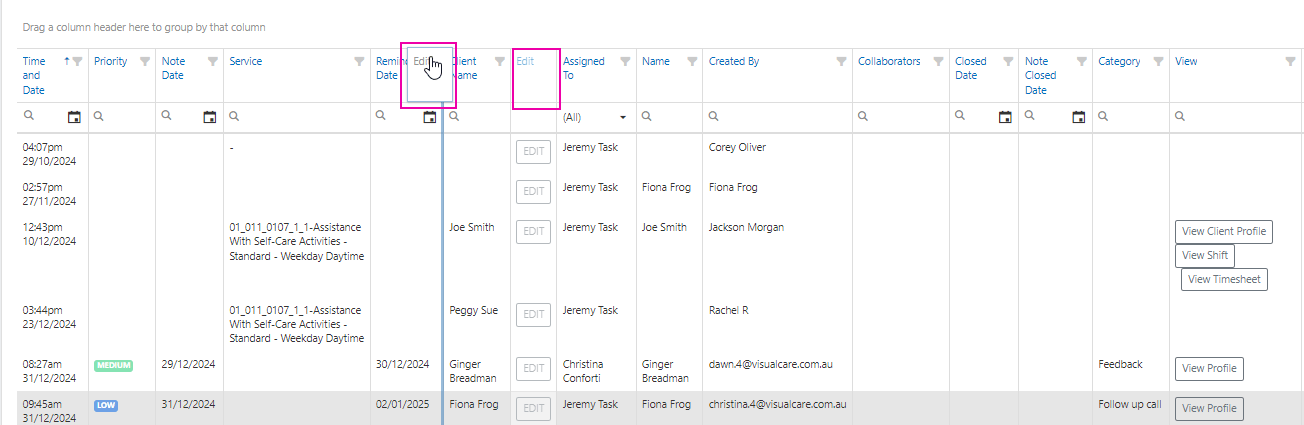This screenshot has height=425, width=1304.
Task: Click View Profile in the Feedback row
Action: (x=1209, y=368)
